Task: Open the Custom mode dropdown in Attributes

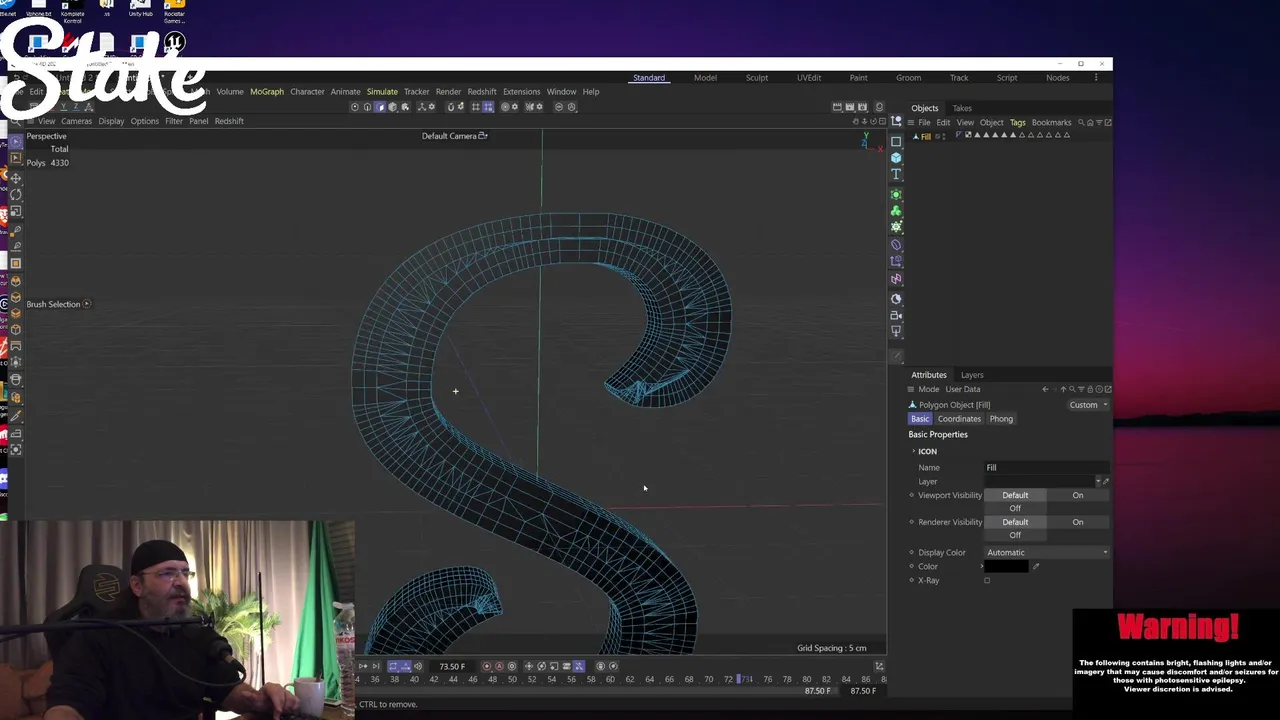Action: click(x=1088, y=405)
